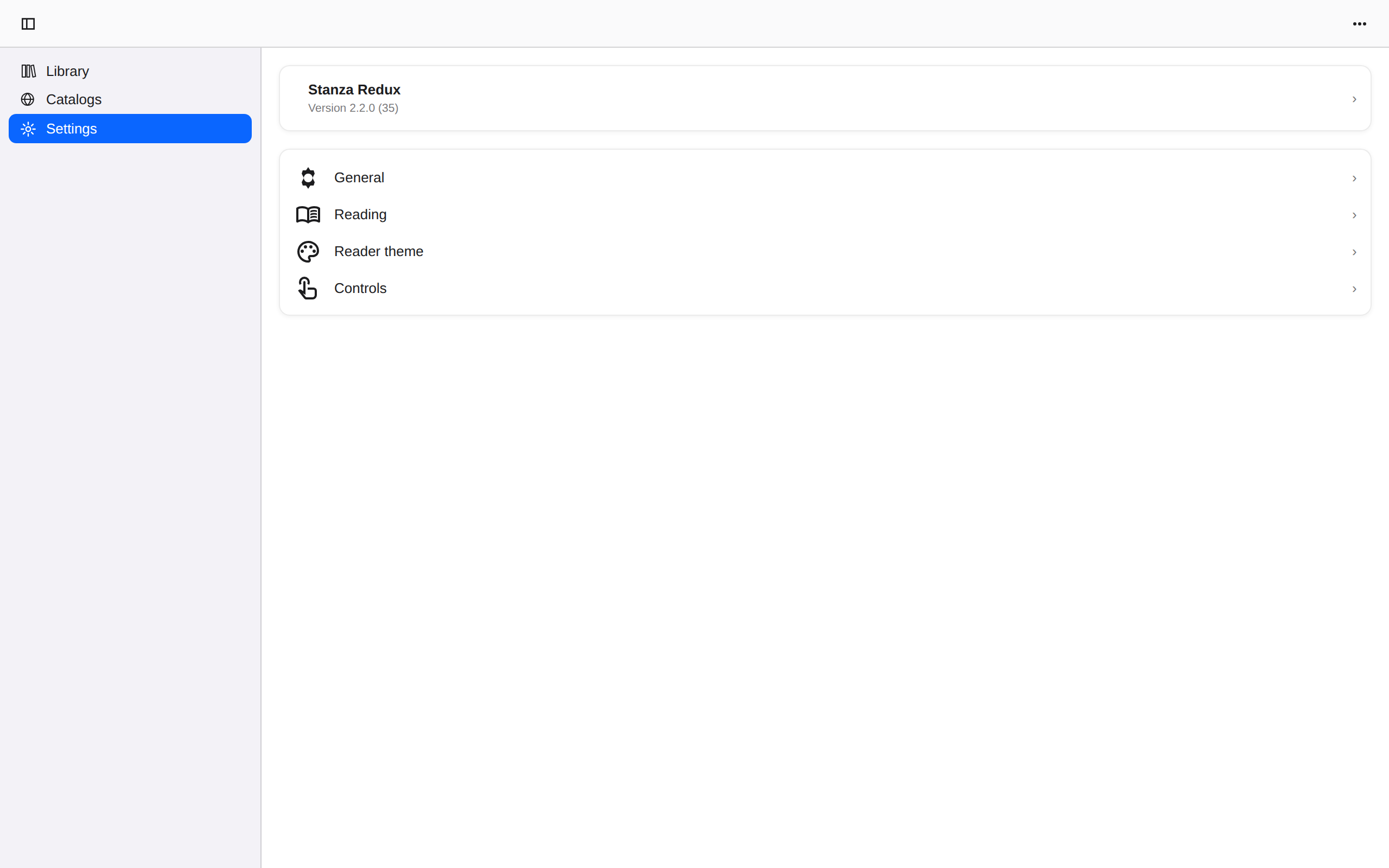This screenshot has width=1389, height=868.
Task: Open Reader theme settings
Action: [x=825, y=251]
